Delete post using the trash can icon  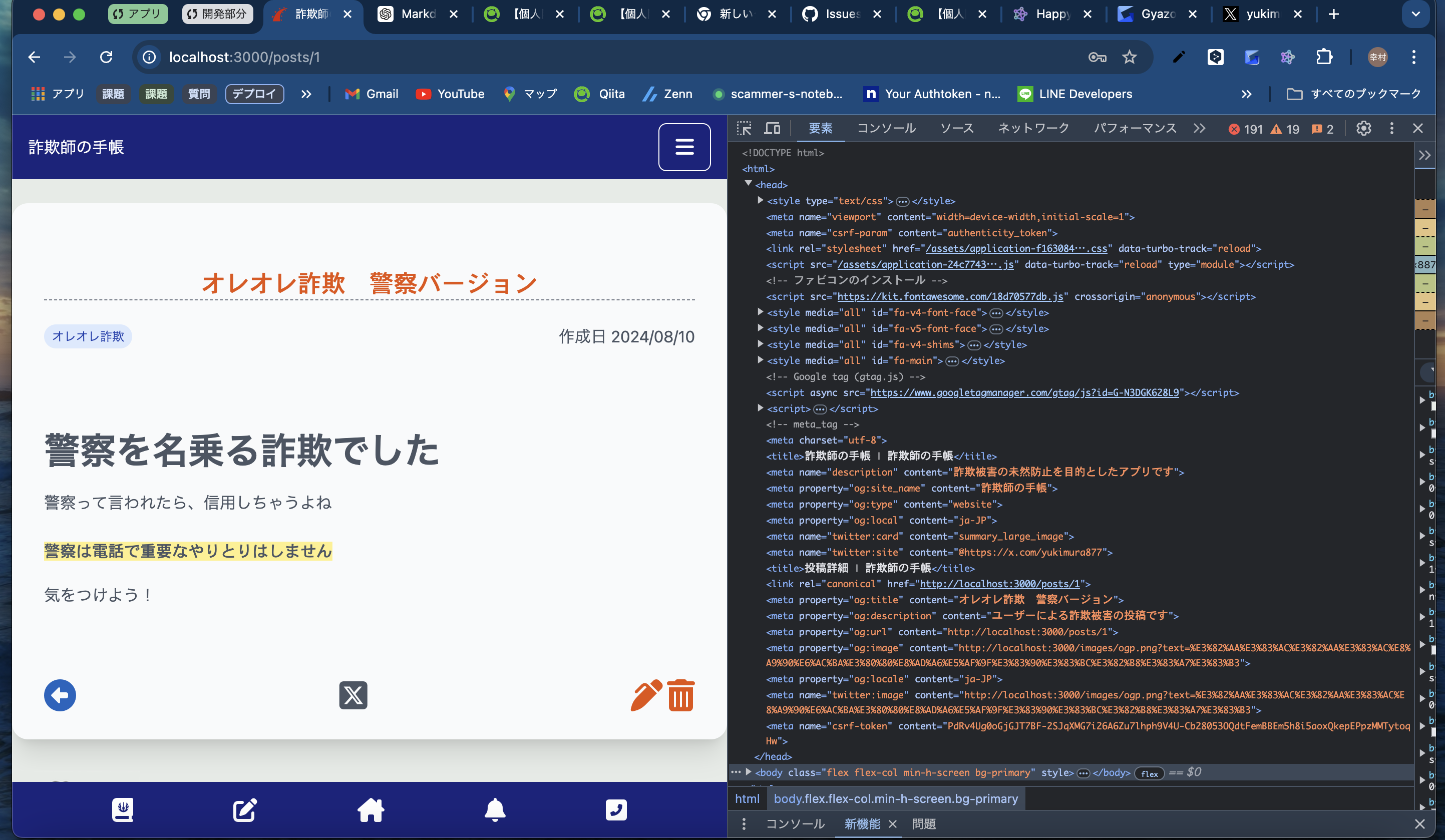[x=681, y=695]
